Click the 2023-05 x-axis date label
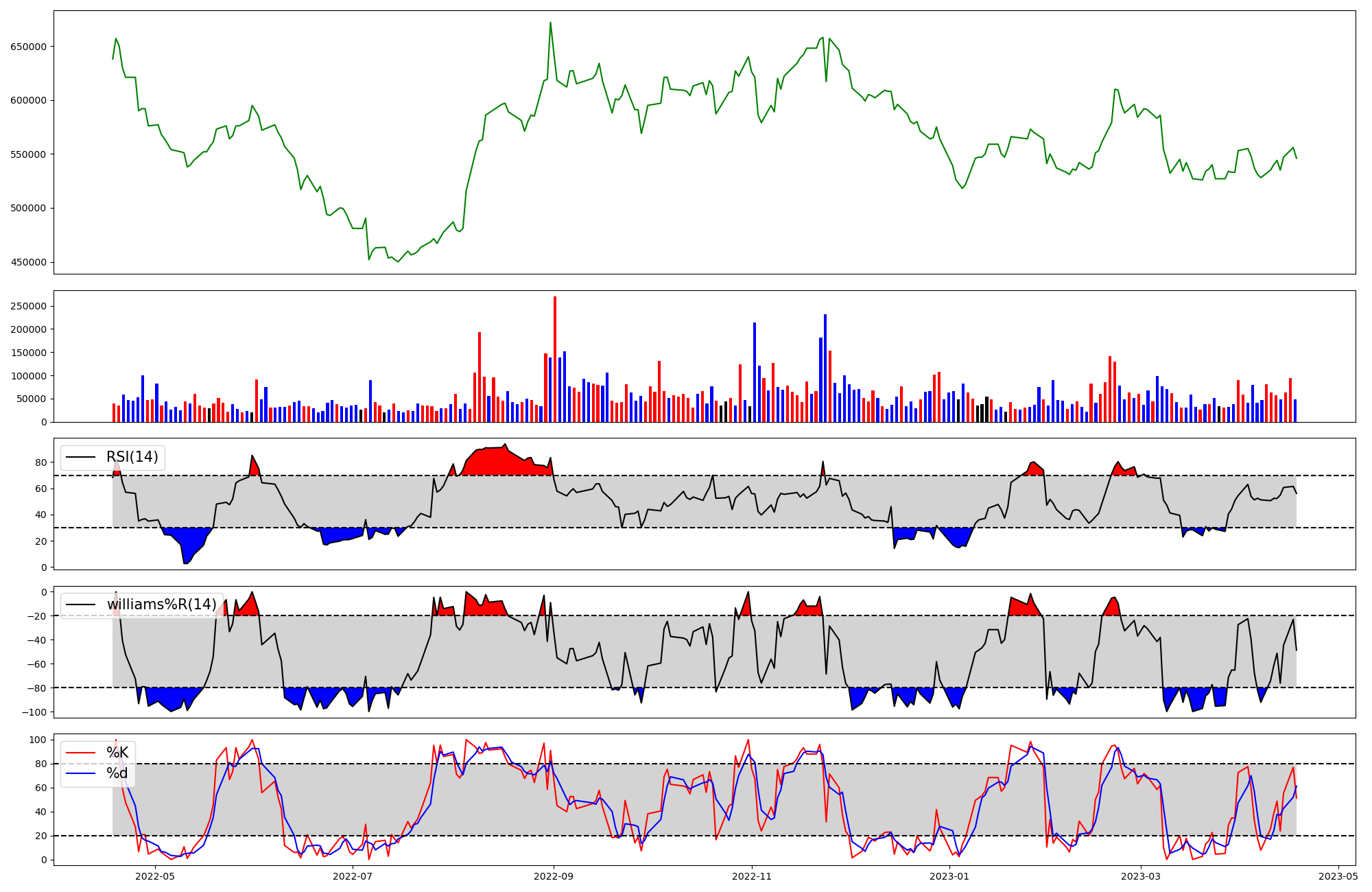 tap(1338, 876)
